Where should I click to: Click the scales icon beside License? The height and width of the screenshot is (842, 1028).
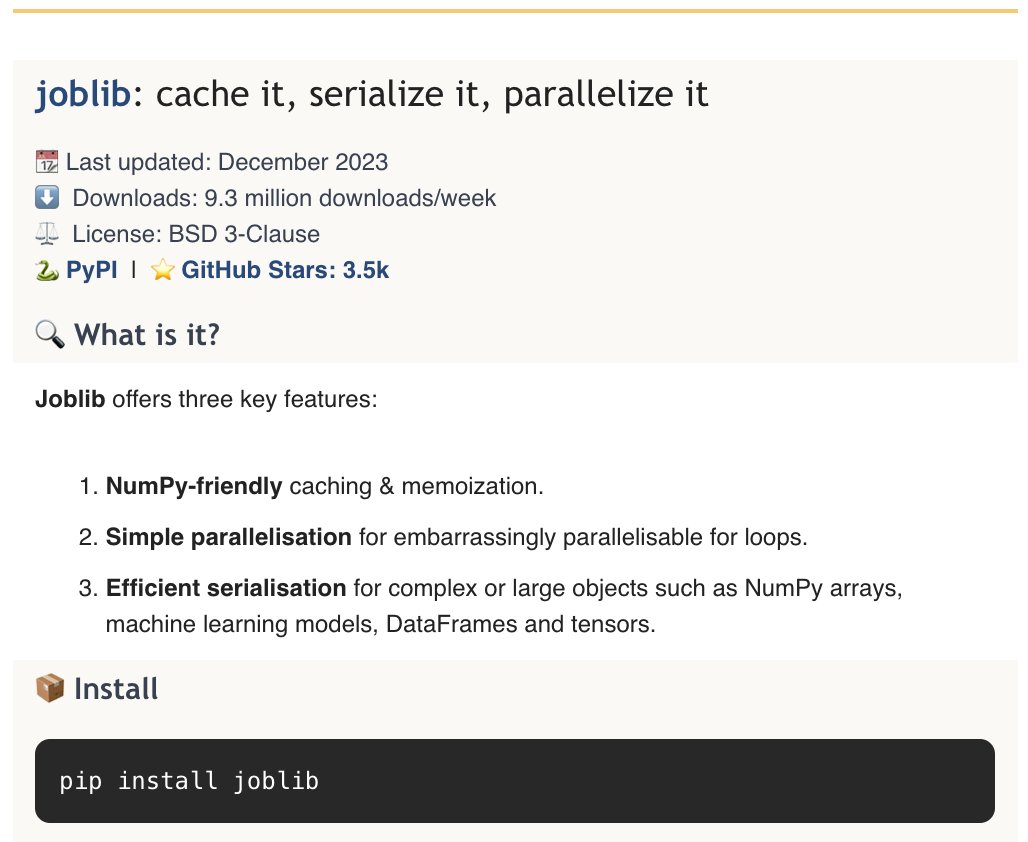pos(47,233)
